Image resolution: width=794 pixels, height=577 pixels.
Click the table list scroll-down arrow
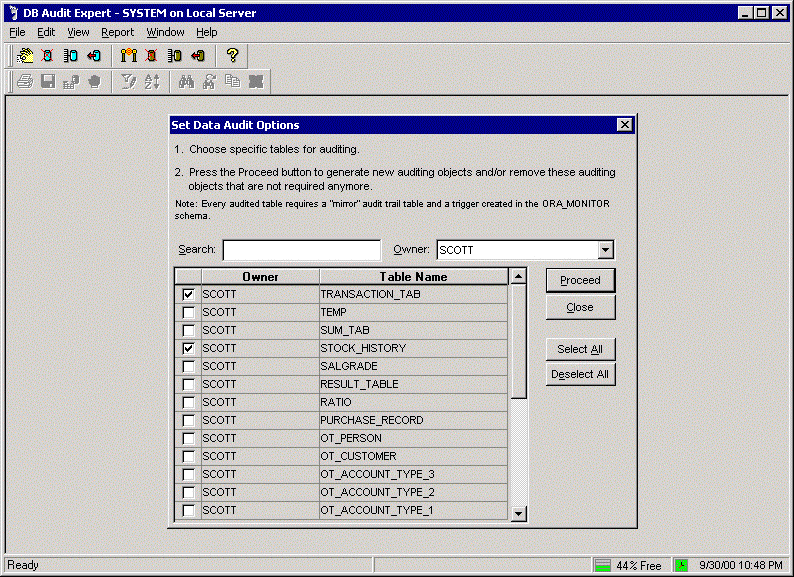(518, 513)
